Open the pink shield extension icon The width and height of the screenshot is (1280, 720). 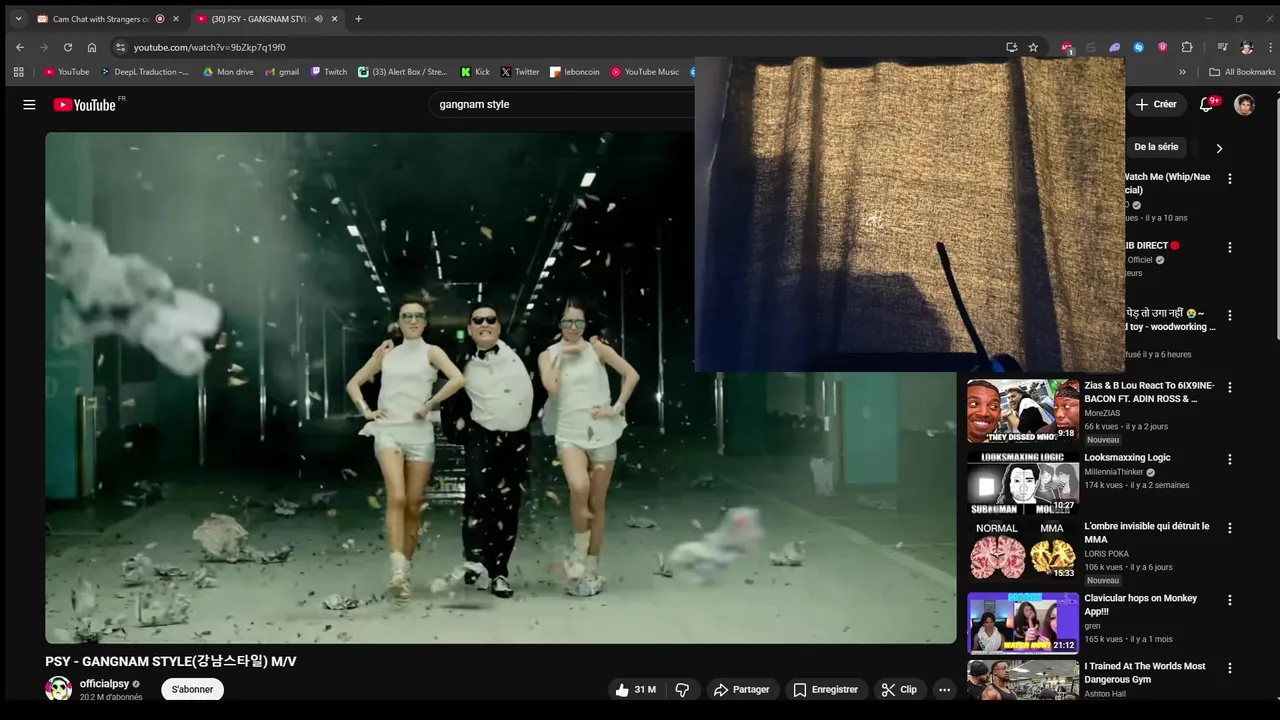(1163, 47)
